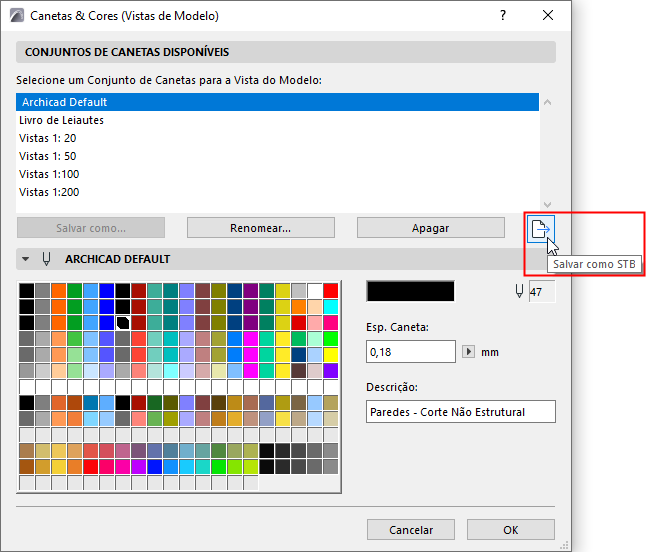This screenshot has width=646, height=552.
Task: Click the help question mark button
Action: (503, 16)
